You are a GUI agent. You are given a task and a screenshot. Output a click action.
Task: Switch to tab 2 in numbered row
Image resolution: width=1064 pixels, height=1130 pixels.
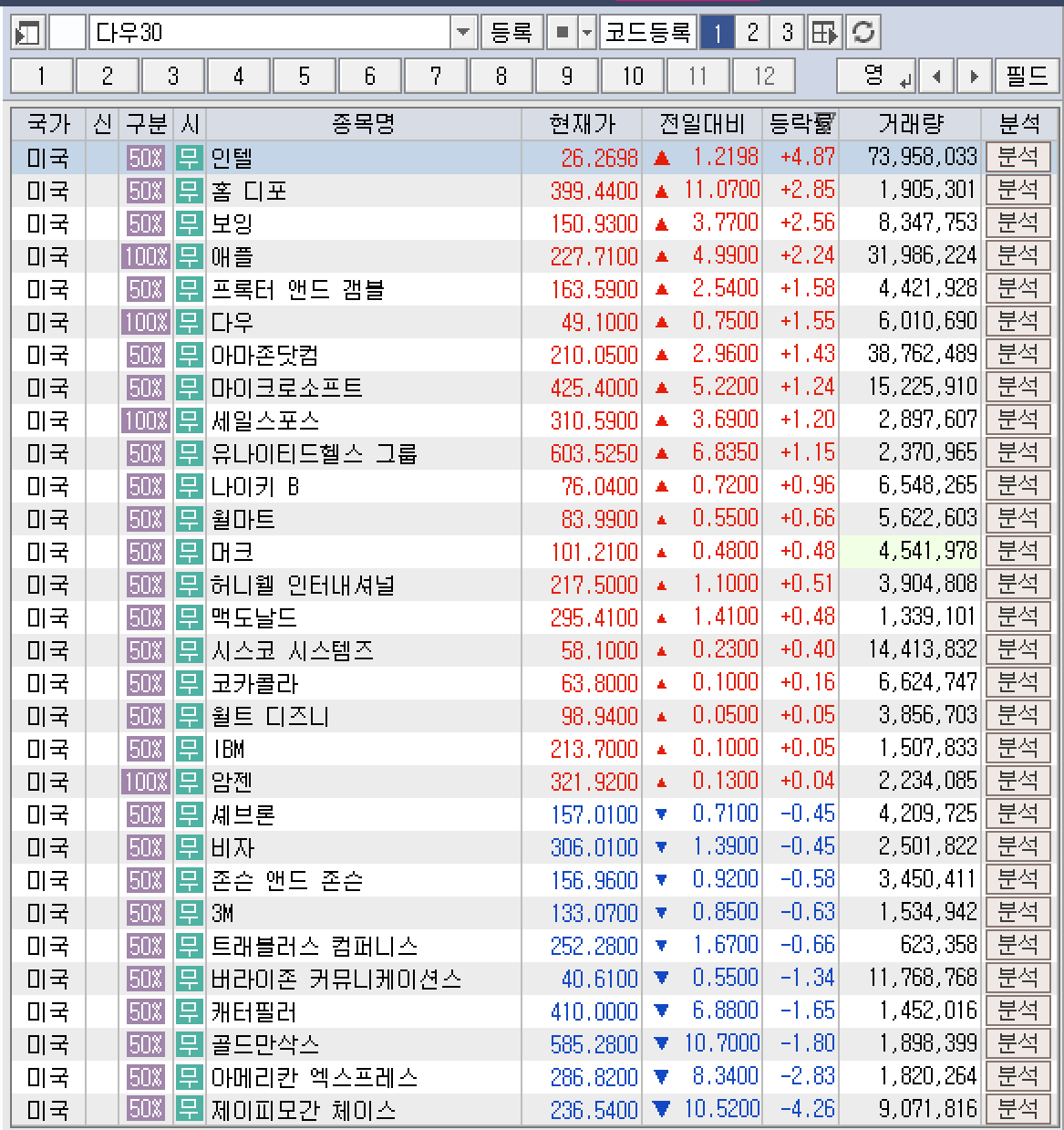click(x=108, y=76)
